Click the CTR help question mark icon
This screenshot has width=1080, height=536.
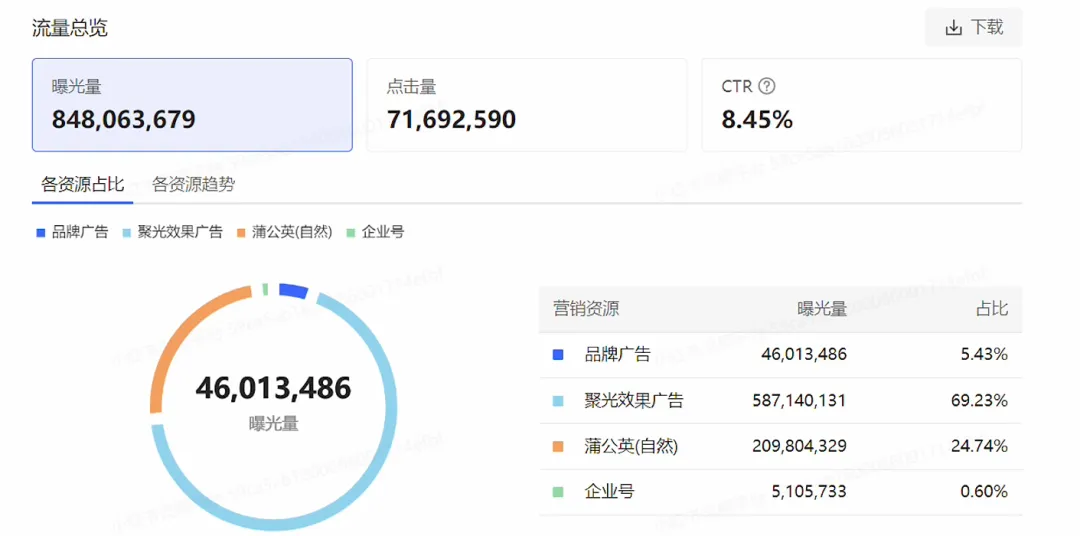[767, 87]
